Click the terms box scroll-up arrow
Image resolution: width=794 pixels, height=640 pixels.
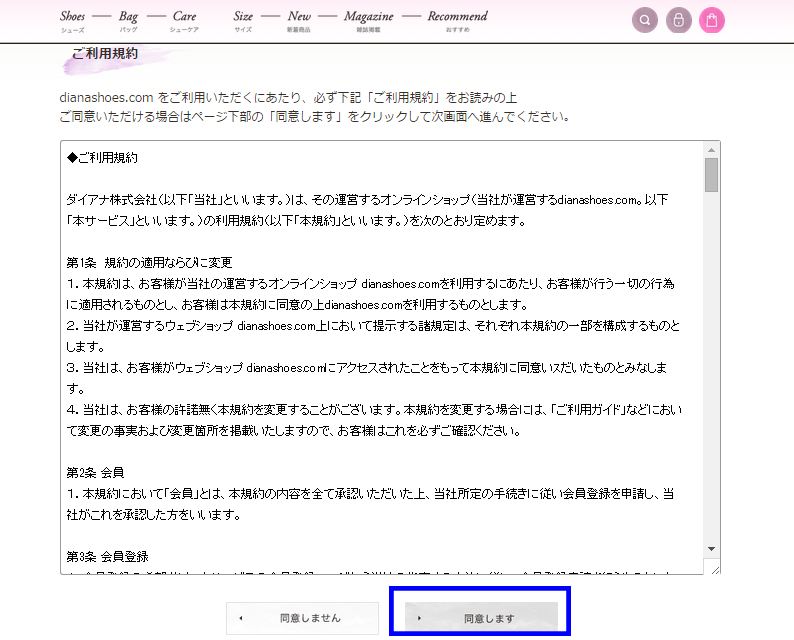tap(711, 150)
